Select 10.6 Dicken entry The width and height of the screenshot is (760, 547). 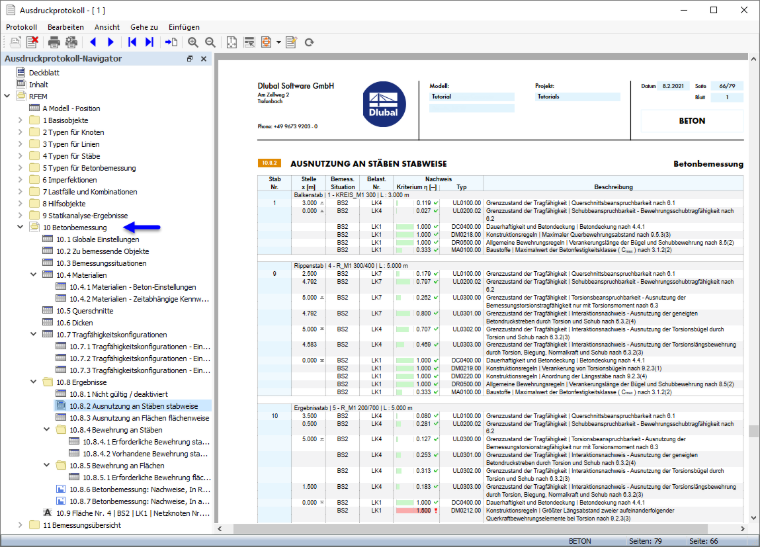[x=74, y=323]
